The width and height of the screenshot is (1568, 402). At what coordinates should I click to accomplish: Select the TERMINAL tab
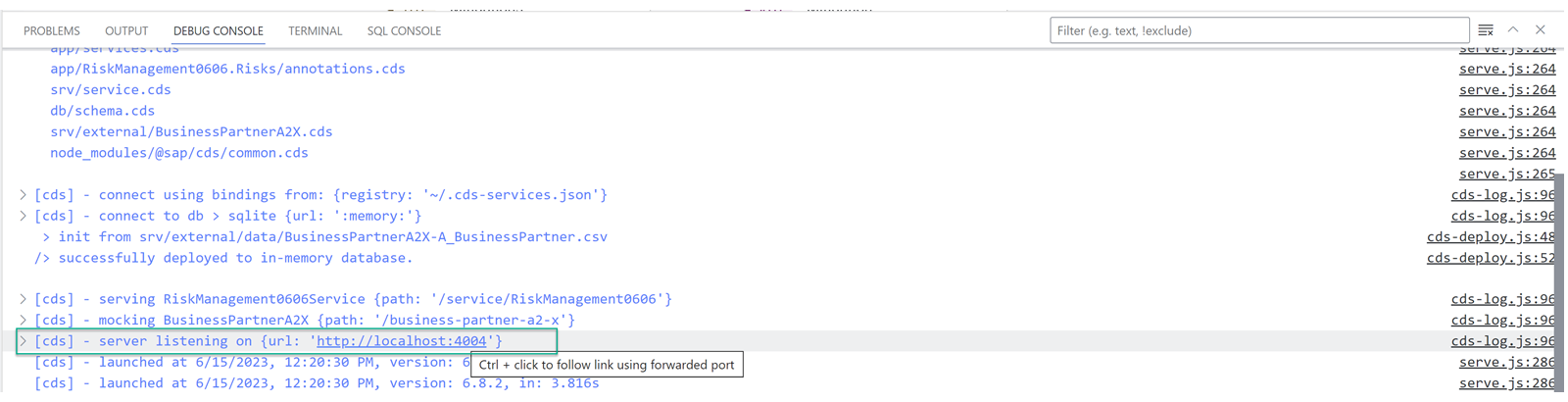click(x=316, y=31)
